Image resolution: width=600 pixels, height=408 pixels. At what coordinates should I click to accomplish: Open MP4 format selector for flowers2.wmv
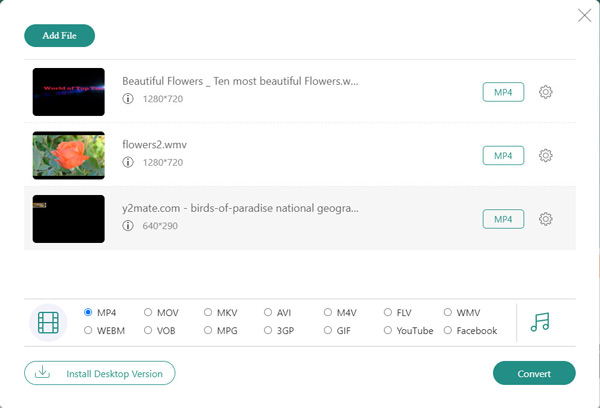[503, 155]
